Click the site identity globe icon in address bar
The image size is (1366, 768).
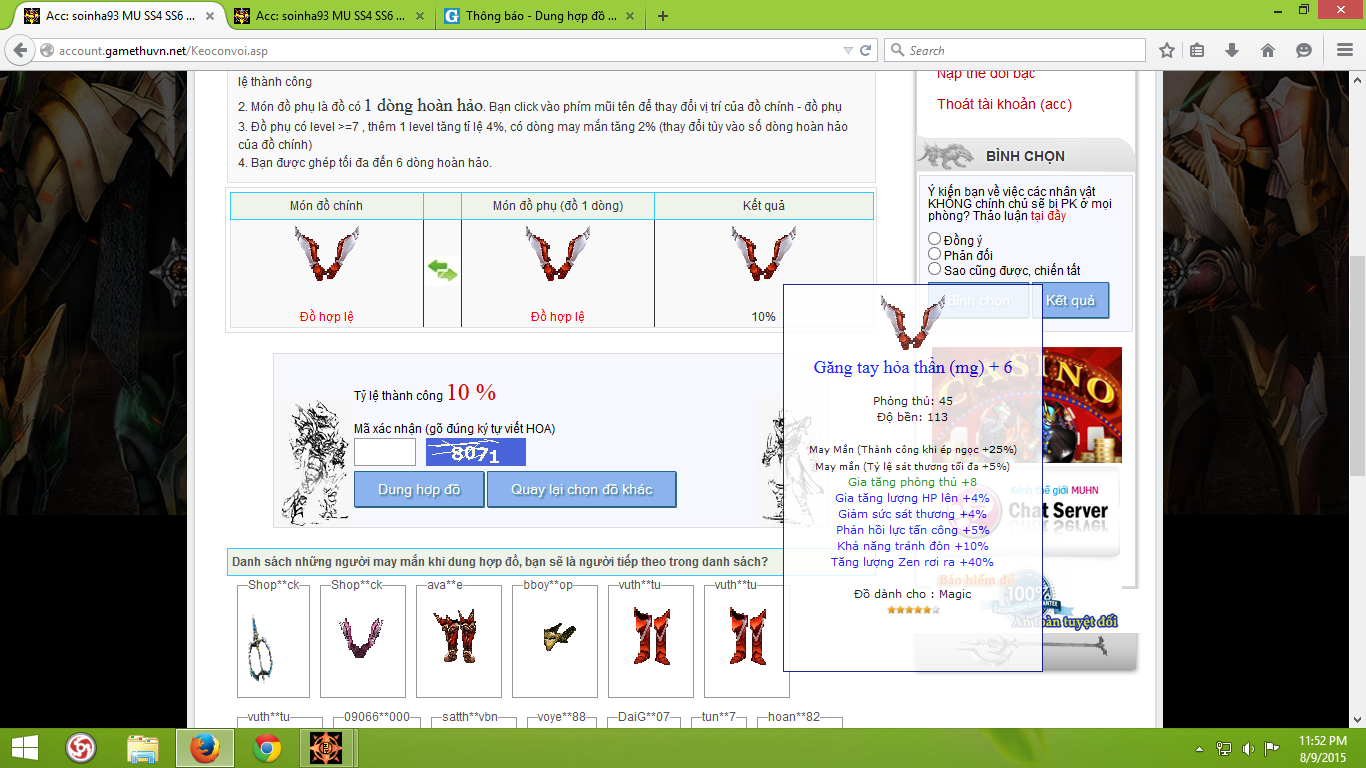[47, 50]
